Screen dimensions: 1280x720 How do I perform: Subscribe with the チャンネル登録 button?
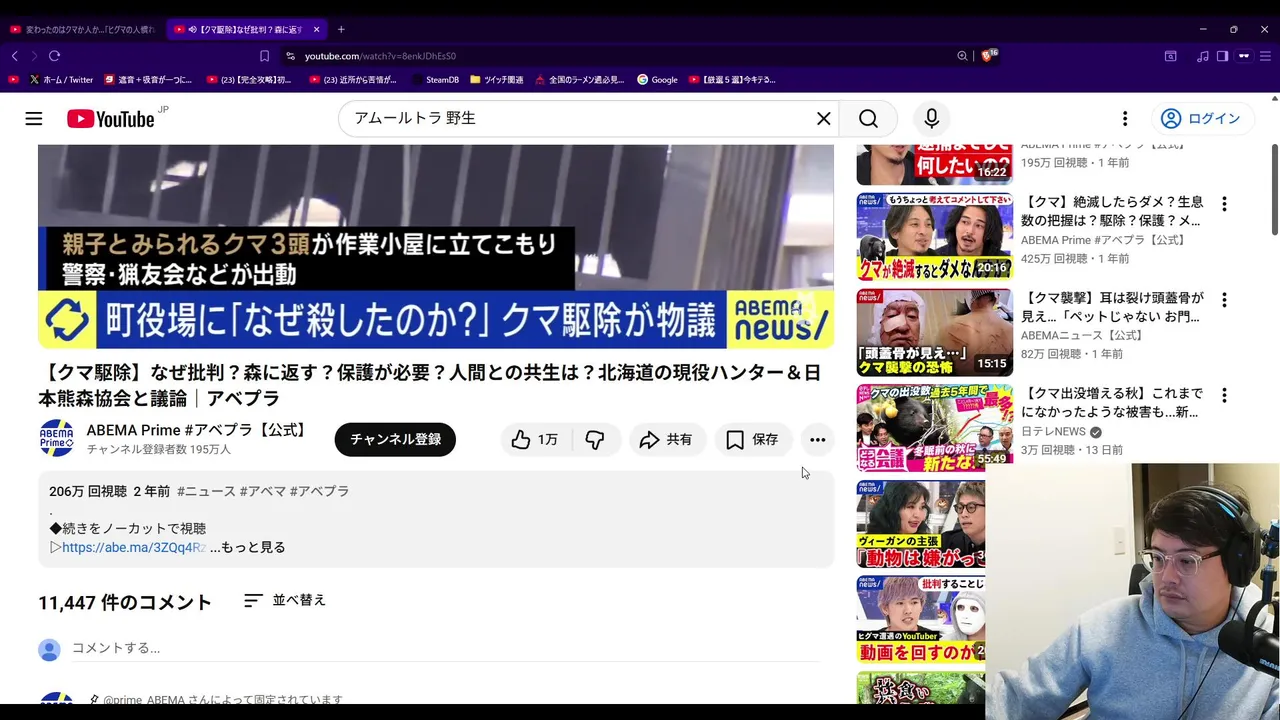(395, 440)
